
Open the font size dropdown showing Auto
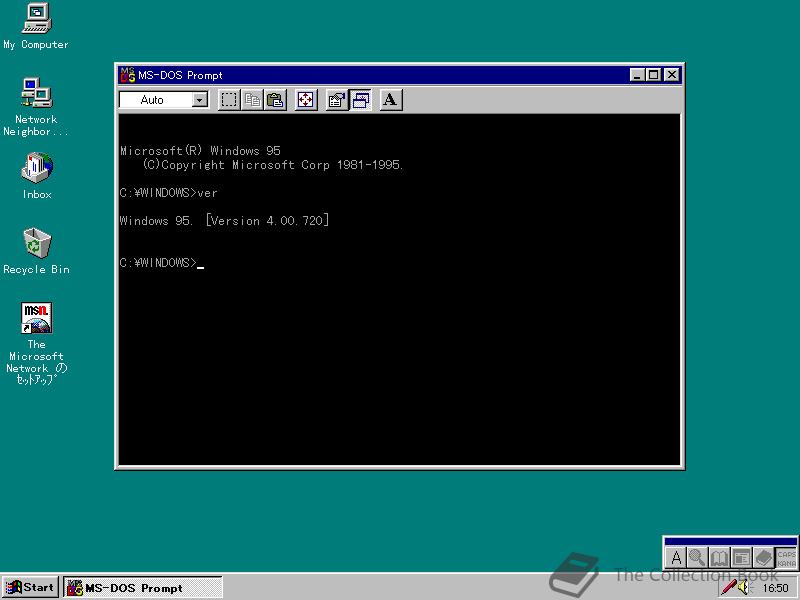(x=164, y=99)
